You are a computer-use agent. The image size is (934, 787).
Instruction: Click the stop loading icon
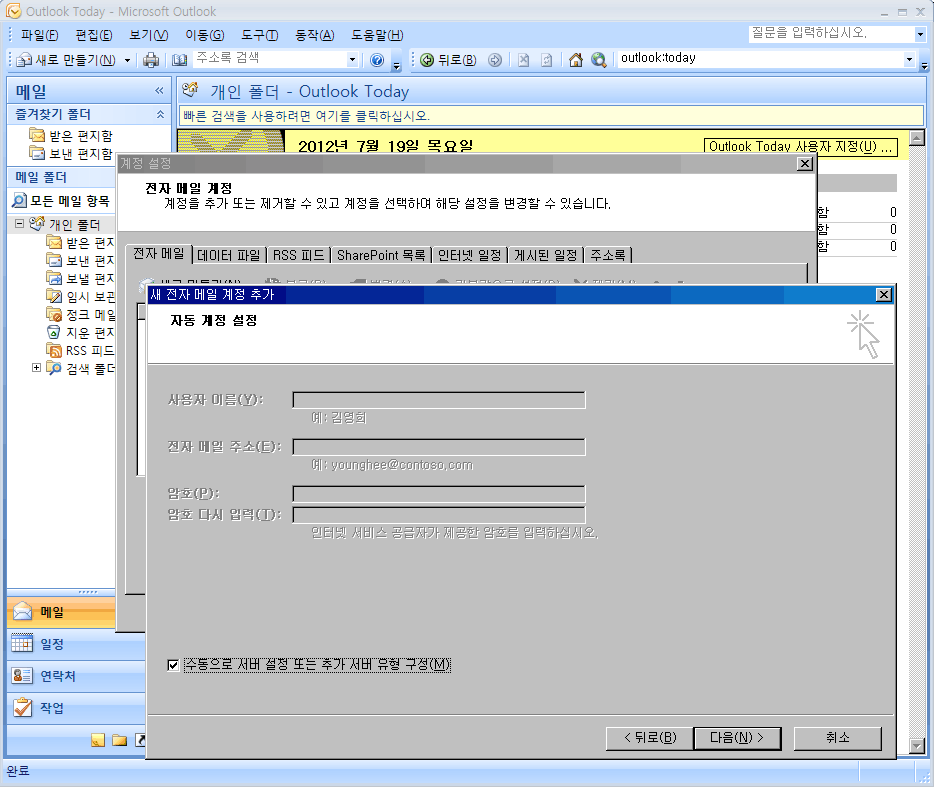click(x=523, y=60)
